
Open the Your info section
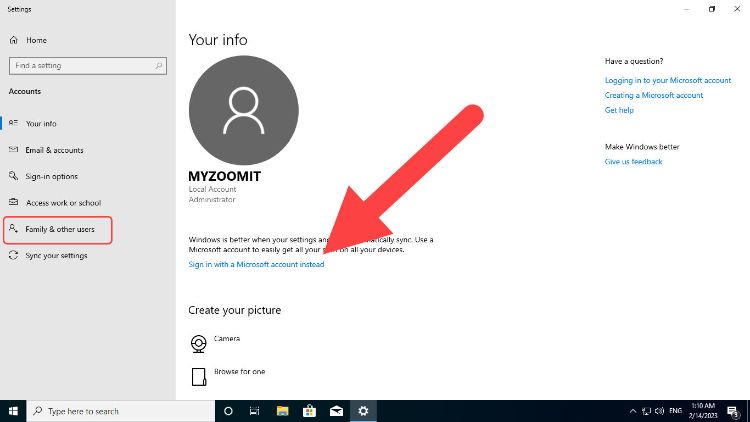tap(41, 124)
